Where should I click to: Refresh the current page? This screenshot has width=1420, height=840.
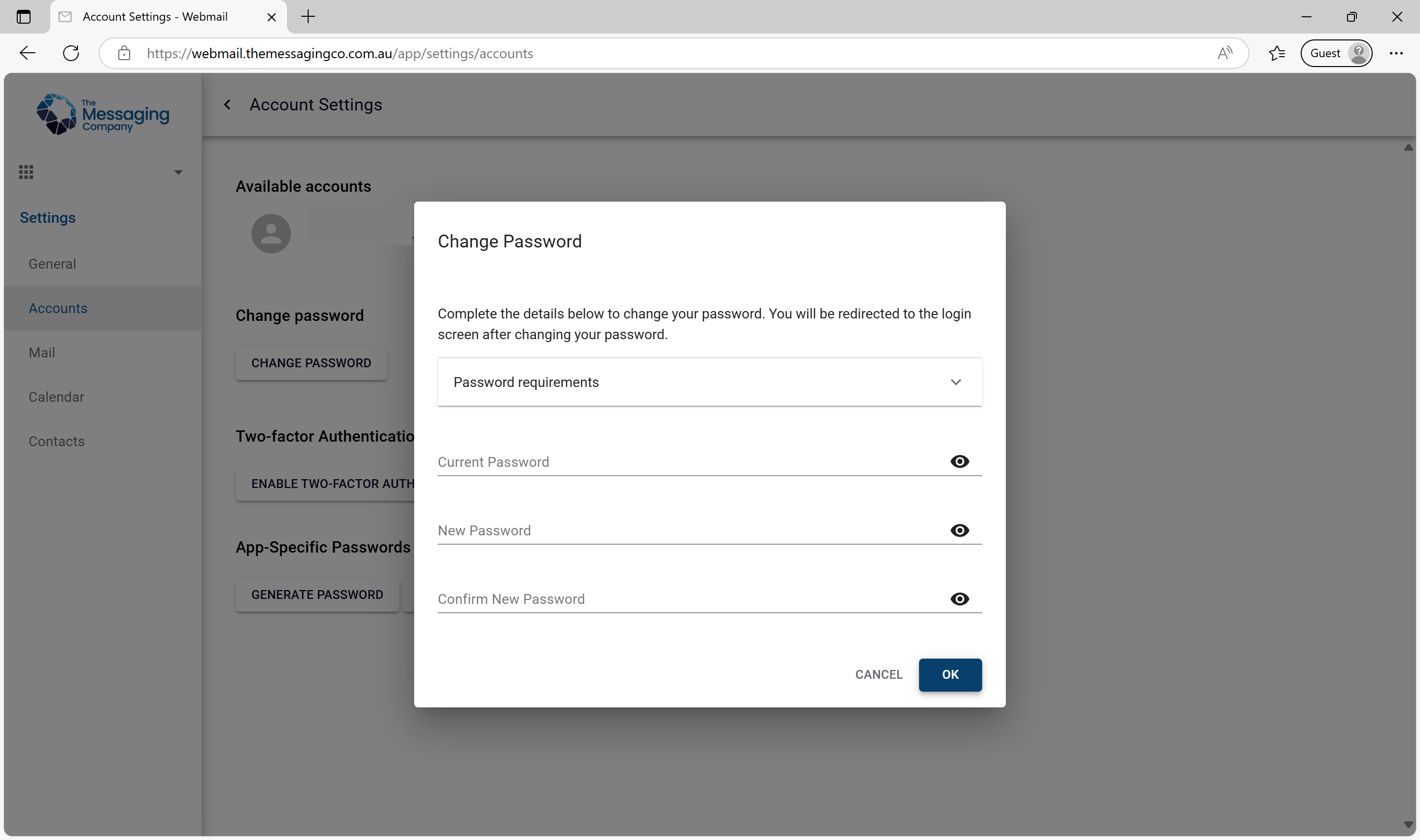click(71, 53)
